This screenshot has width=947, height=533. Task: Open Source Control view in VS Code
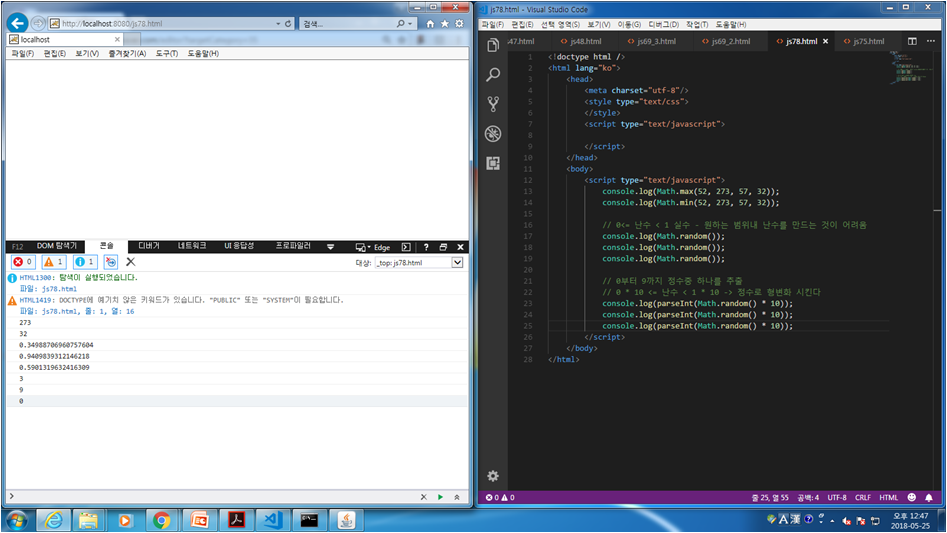(x=493, y=104)
